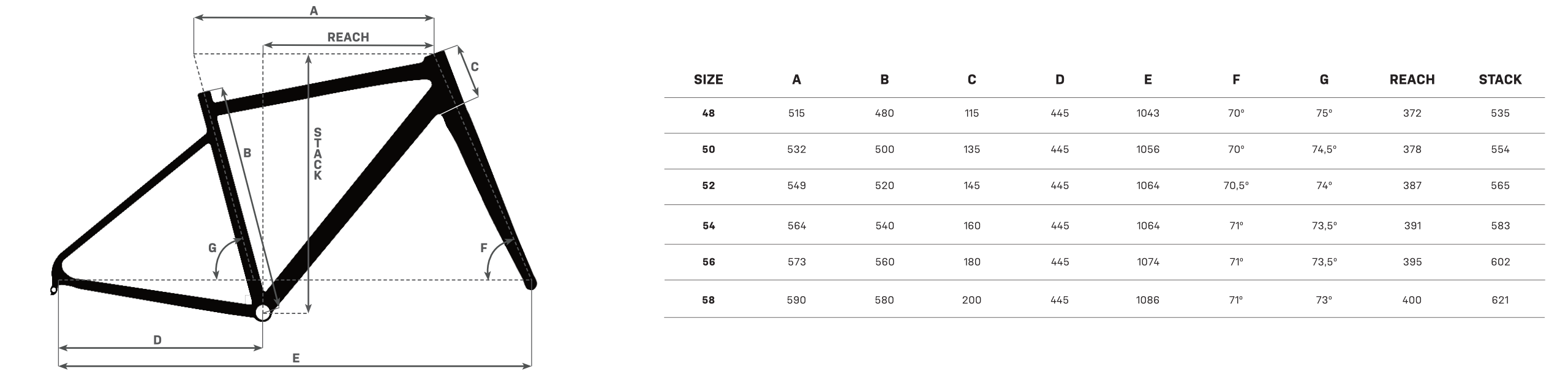Viewport: 1568px width, 377px height.
Task: Click the E wheelbase label at bottom
Action: click(296, 358)
